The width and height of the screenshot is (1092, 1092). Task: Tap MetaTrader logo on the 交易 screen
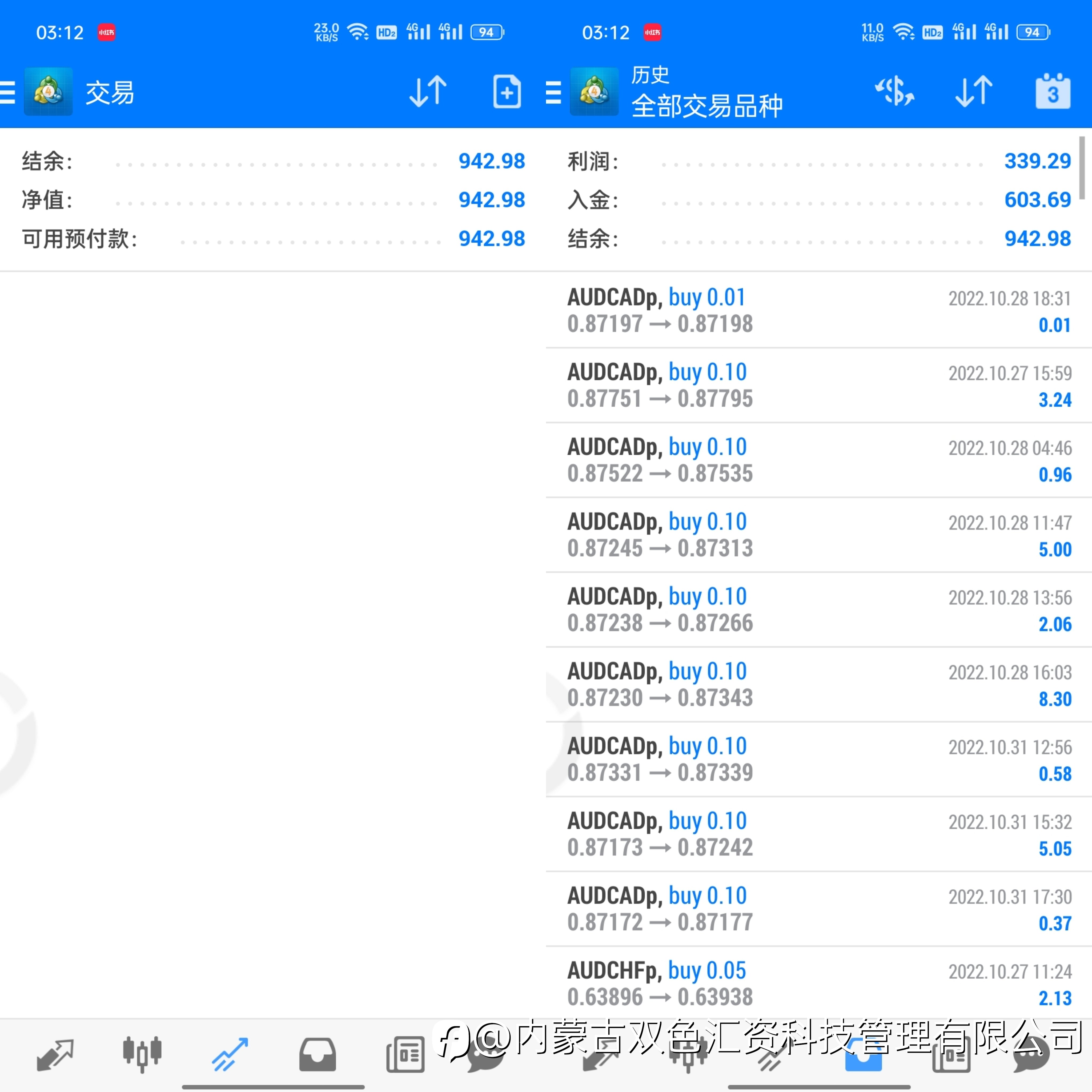[x=48, y=91]
